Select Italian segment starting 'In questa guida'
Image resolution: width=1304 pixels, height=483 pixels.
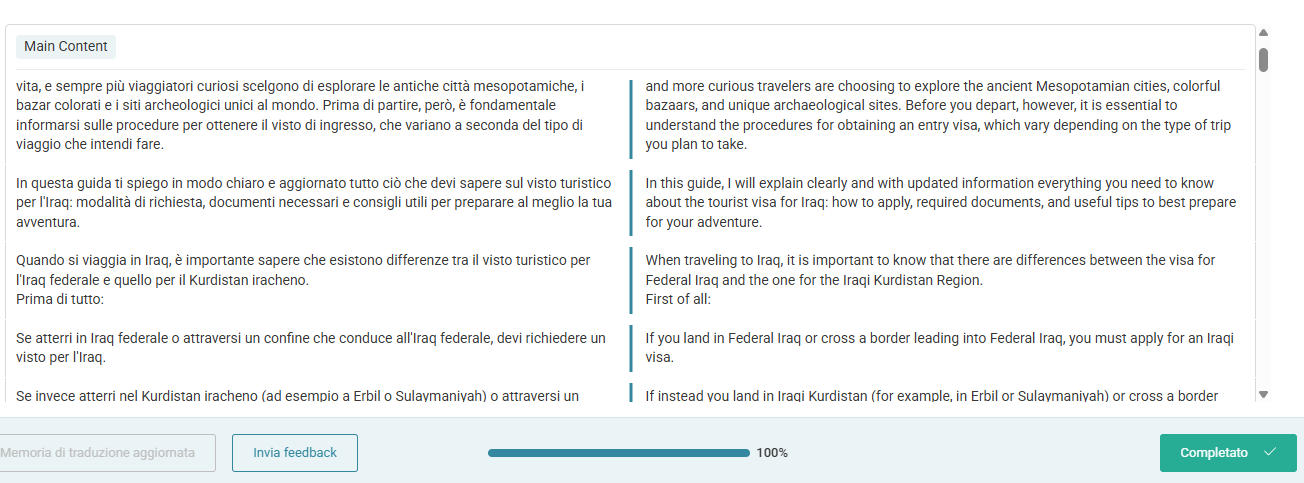[x=315, y=202]
